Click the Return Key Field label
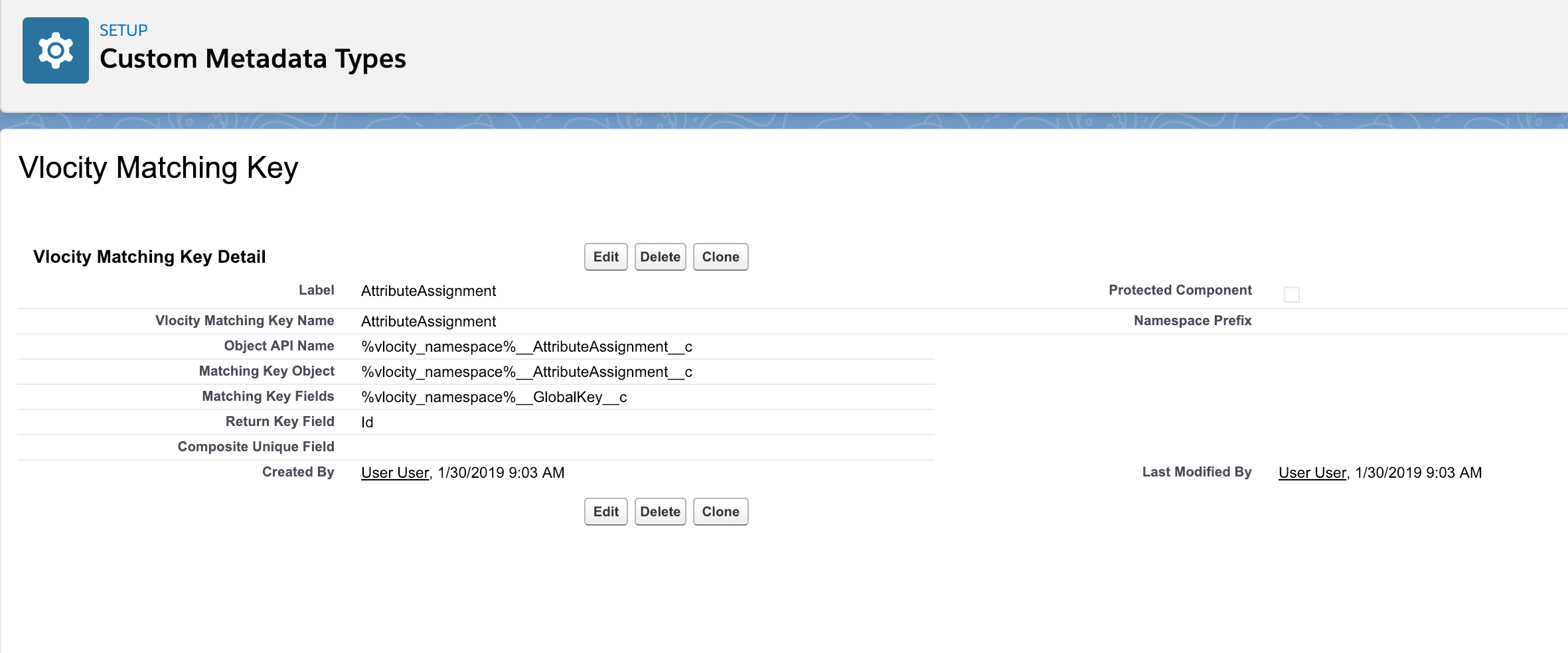Screen dimensions: 1568x653 click(x=279, y=421)
